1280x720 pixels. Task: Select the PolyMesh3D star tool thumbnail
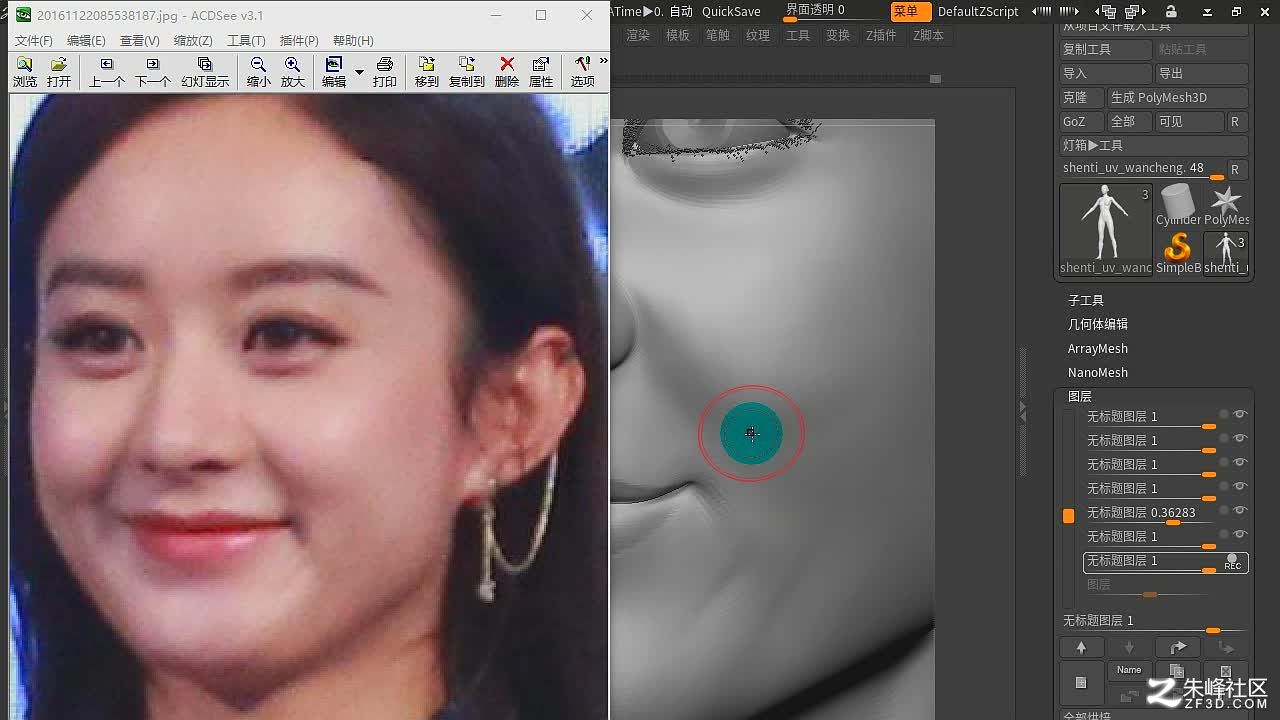[x=1226, y=205]
